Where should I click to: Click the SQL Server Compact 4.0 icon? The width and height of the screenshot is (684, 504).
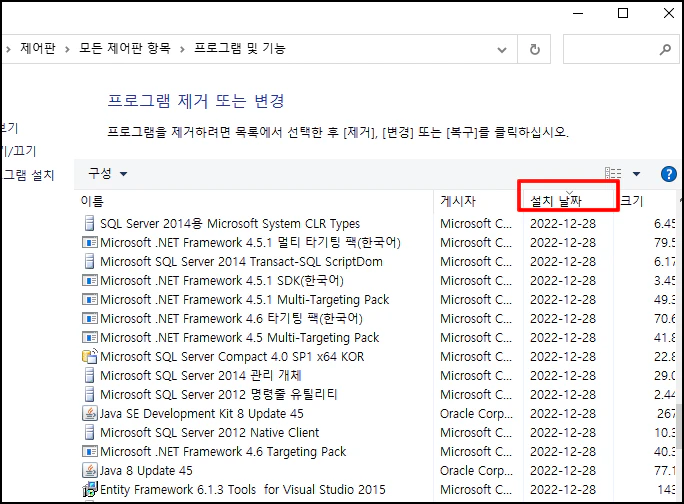(x=89, y=356)
